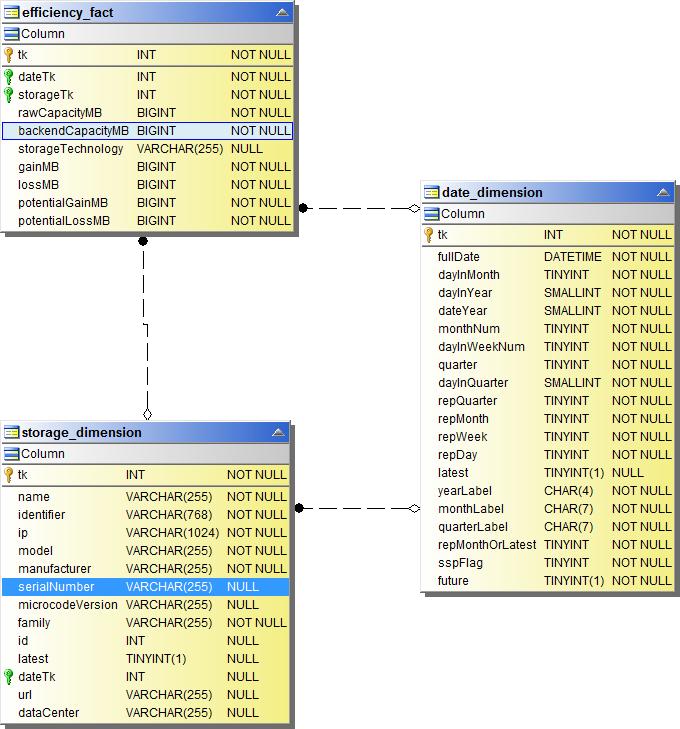Select the fullDate column row

click(x=548, y=257)
